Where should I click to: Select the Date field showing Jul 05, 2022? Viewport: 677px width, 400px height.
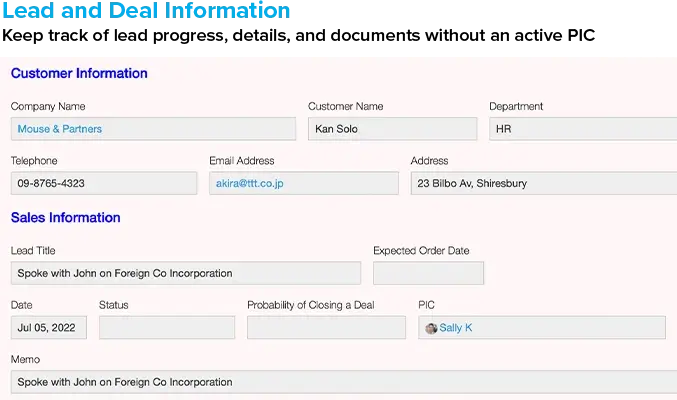(x=49, y=328)
